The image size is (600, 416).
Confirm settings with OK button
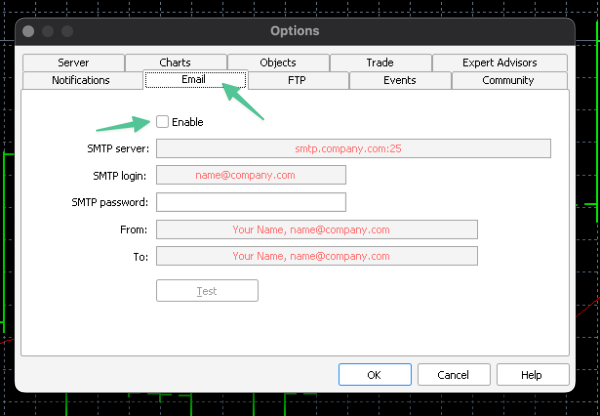pyautogui.click(x=374, y=375)
